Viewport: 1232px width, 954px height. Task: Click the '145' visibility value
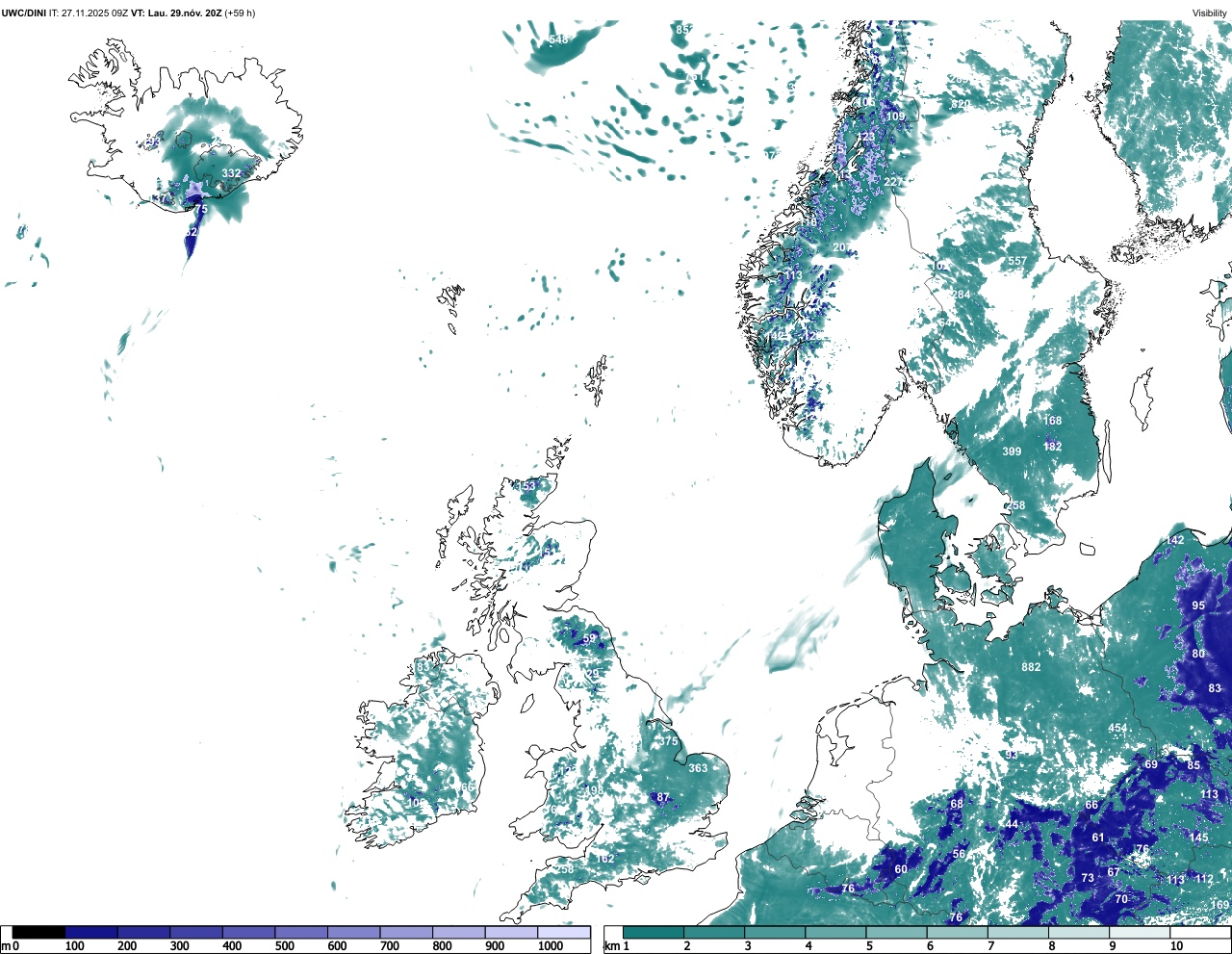tap(1198, 838)
